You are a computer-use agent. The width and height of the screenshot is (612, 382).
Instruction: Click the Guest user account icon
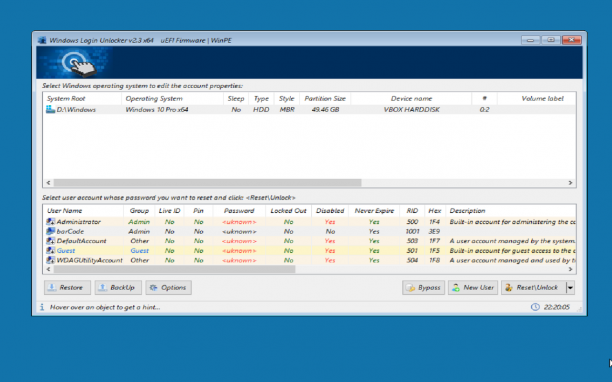click(50, 251)
